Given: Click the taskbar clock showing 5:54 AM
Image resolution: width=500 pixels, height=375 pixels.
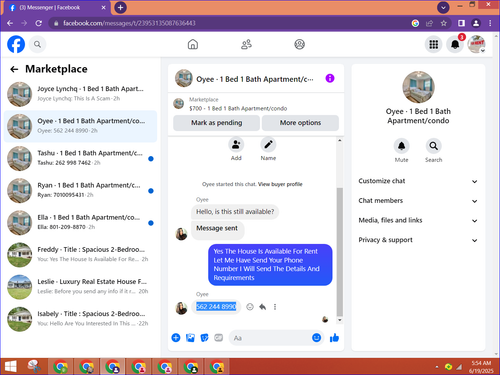Looking at the screenshot, I should [x=481, y=367].
